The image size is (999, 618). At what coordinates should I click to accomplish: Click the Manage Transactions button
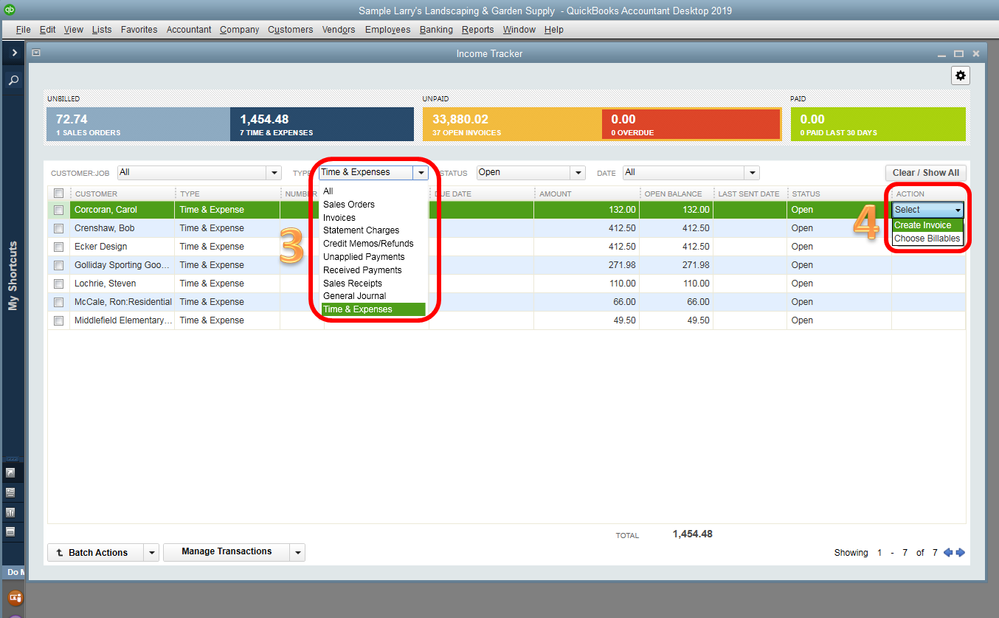click(227, 552)
